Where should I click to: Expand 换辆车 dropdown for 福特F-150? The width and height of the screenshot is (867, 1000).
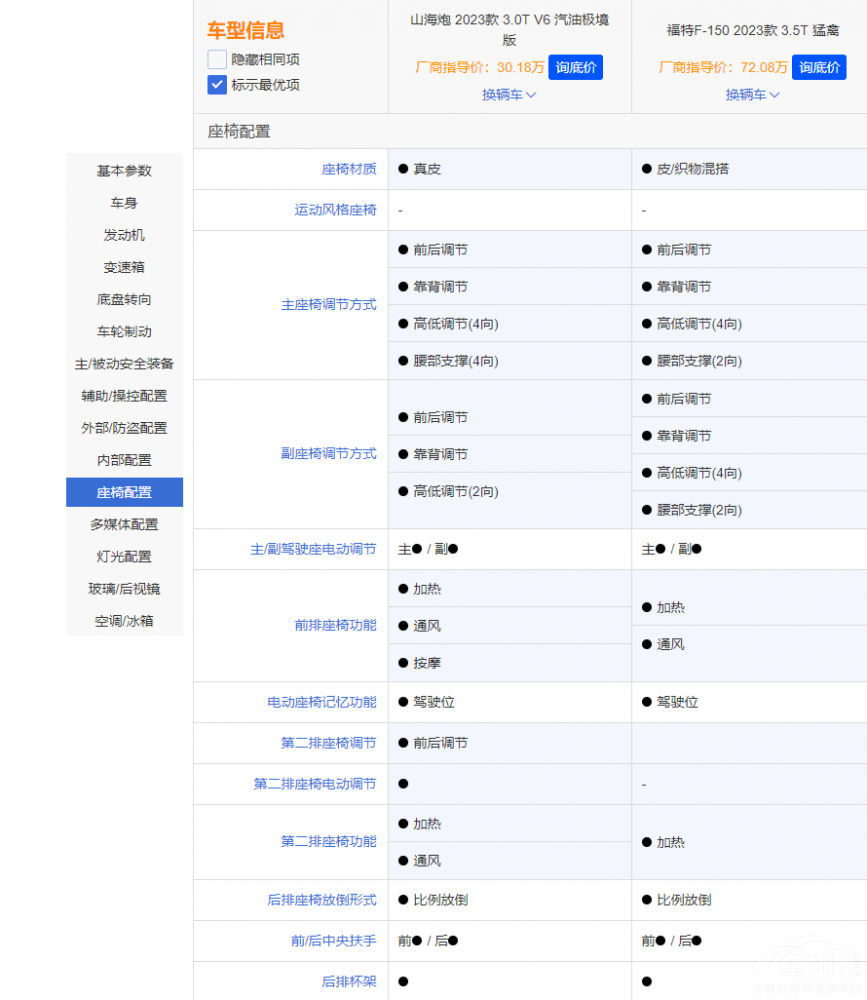(752, 95)
